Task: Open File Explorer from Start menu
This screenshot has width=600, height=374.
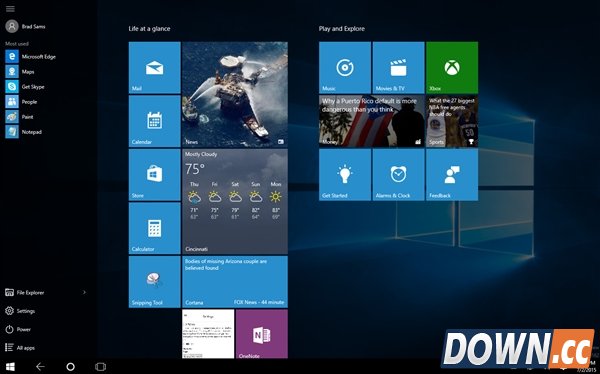Action: tap(24, 292)
